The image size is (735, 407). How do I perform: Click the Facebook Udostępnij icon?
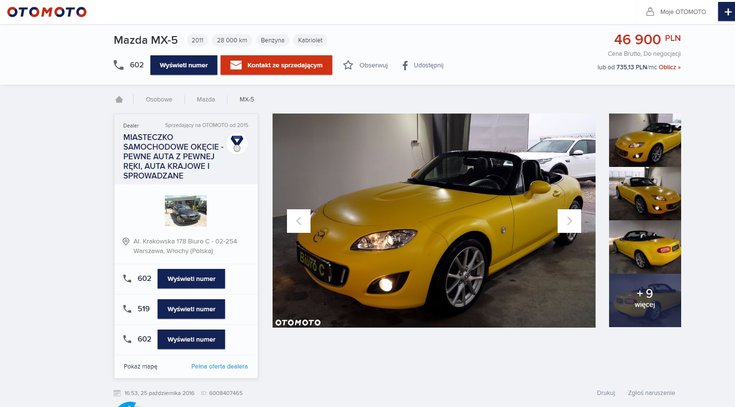405,65
